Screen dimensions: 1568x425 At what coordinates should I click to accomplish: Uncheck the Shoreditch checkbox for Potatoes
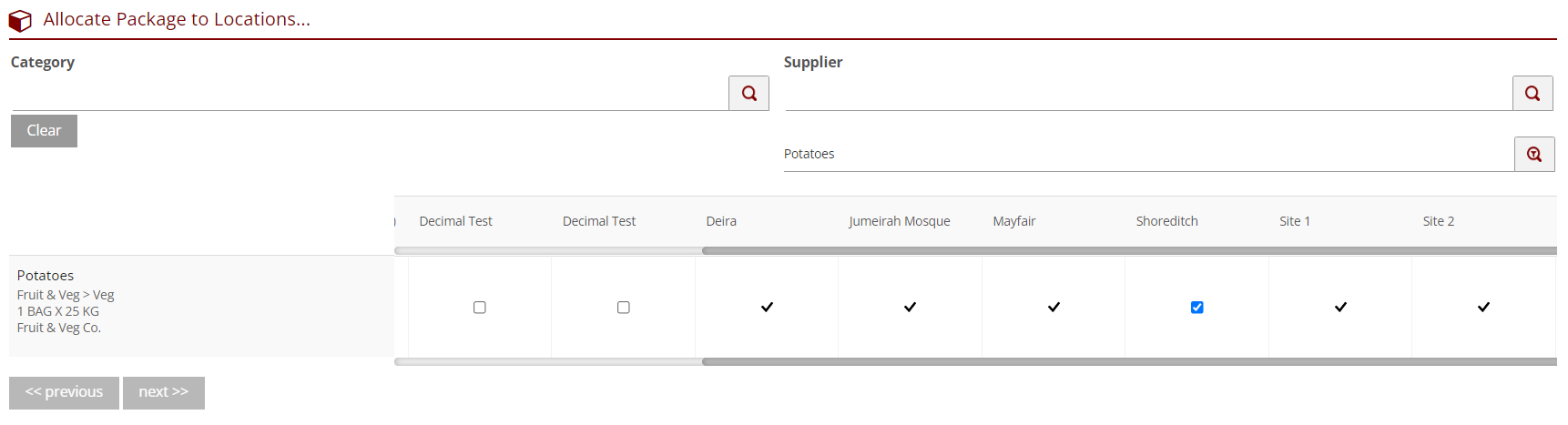pyautogui.click(x=1196, y=308)
